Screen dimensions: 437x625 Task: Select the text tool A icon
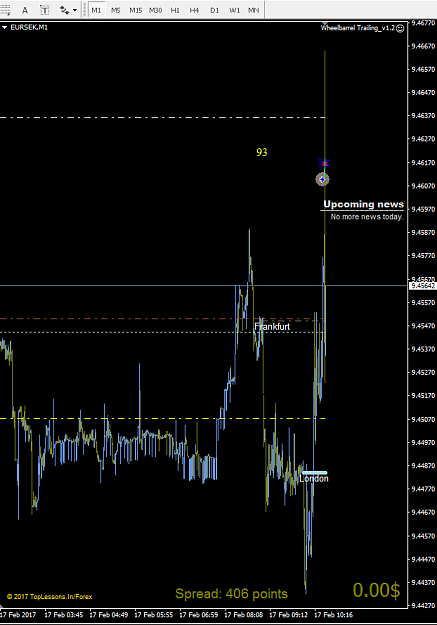(x=25, y=10)
